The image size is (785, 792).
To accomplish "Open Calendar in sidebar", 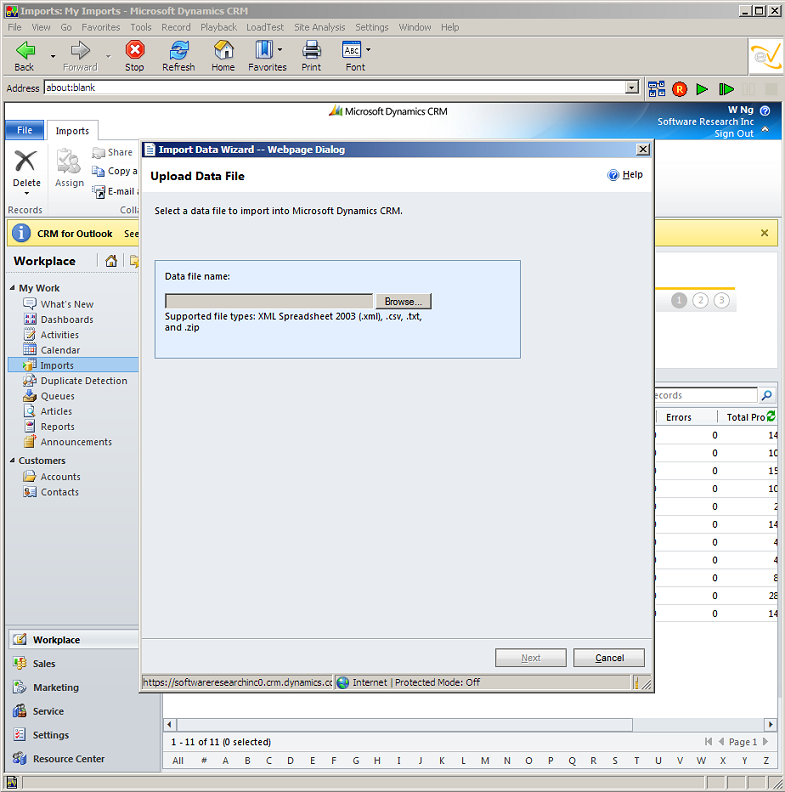I will click(x=60, y=350).
